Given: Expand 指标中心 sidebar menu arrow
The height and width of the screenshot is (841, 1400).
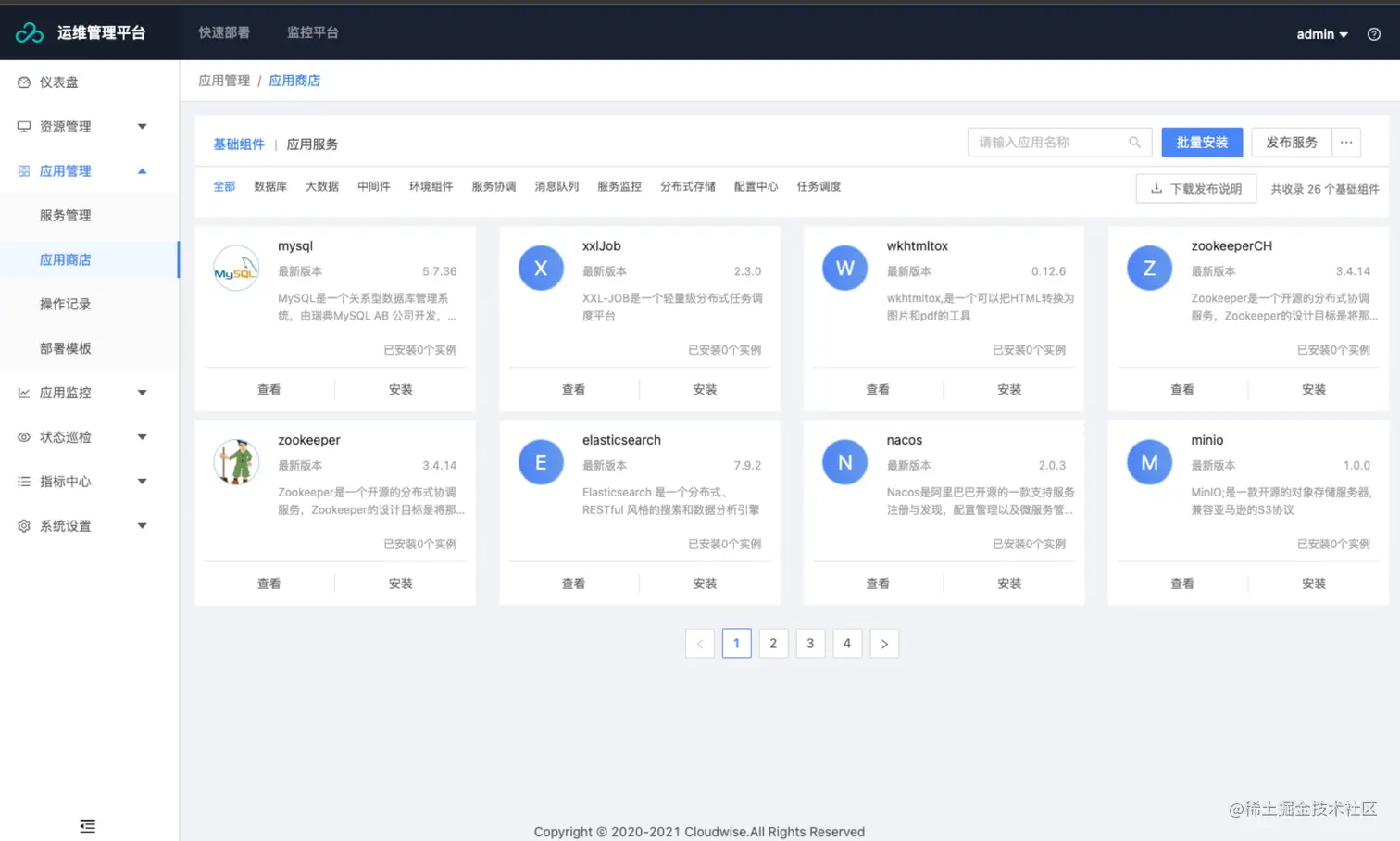Looking at the screenshot, I should 143,482.
